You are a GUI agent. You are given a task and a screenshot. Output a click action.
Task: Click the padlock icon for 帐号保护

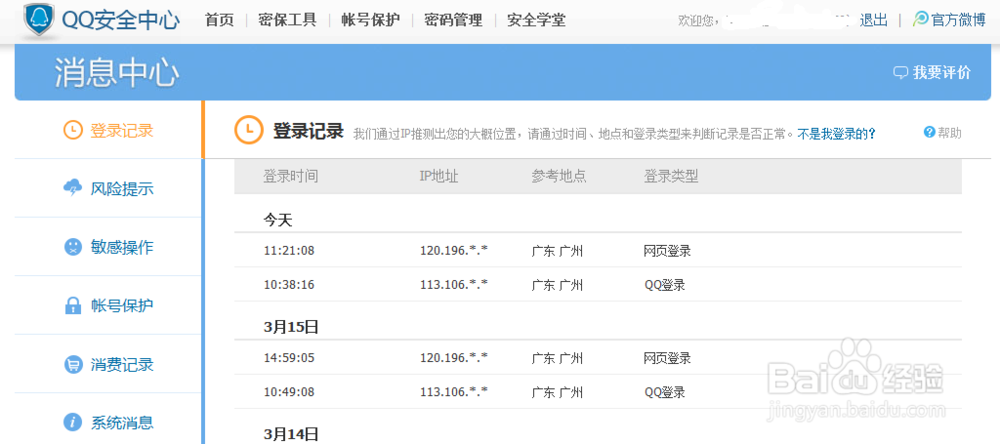[73, 306]
